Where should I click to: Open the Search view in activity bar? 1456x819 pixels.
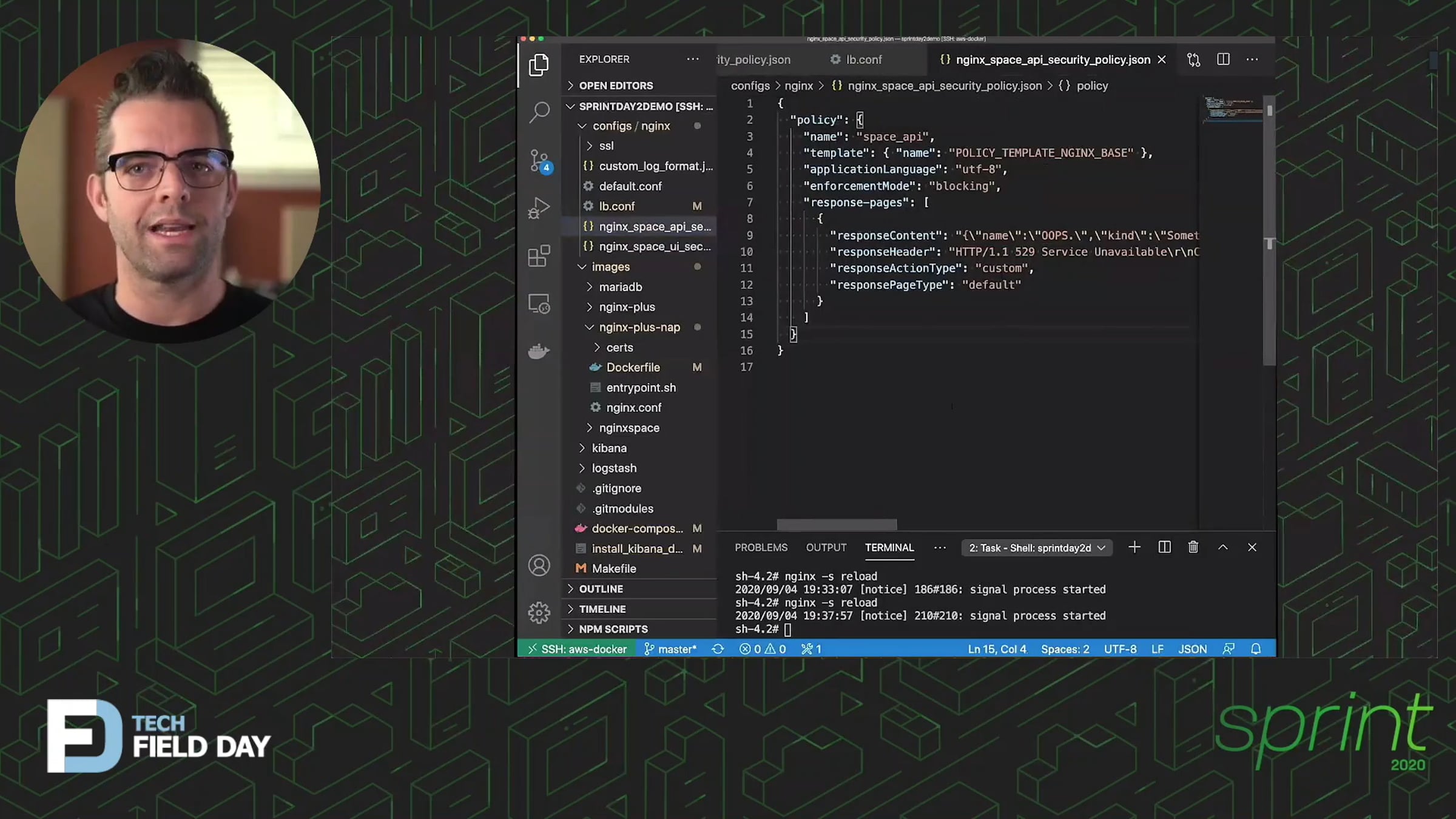pos(539,112)
